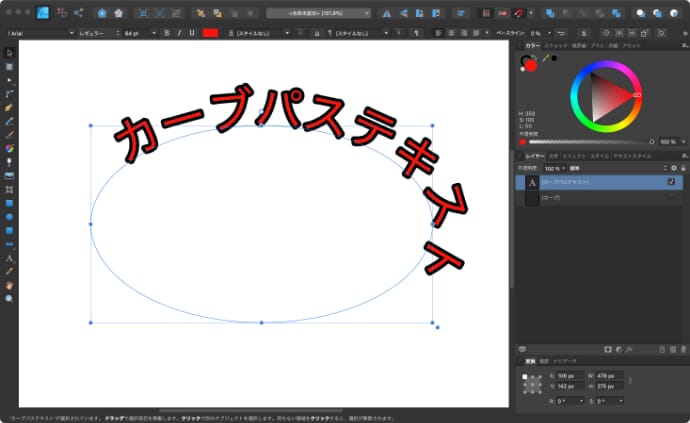The height and width of the screenshot is (423, 690).
Task: Open the エフェクト tab in the layers panel
Action: [x=575, y=156]
